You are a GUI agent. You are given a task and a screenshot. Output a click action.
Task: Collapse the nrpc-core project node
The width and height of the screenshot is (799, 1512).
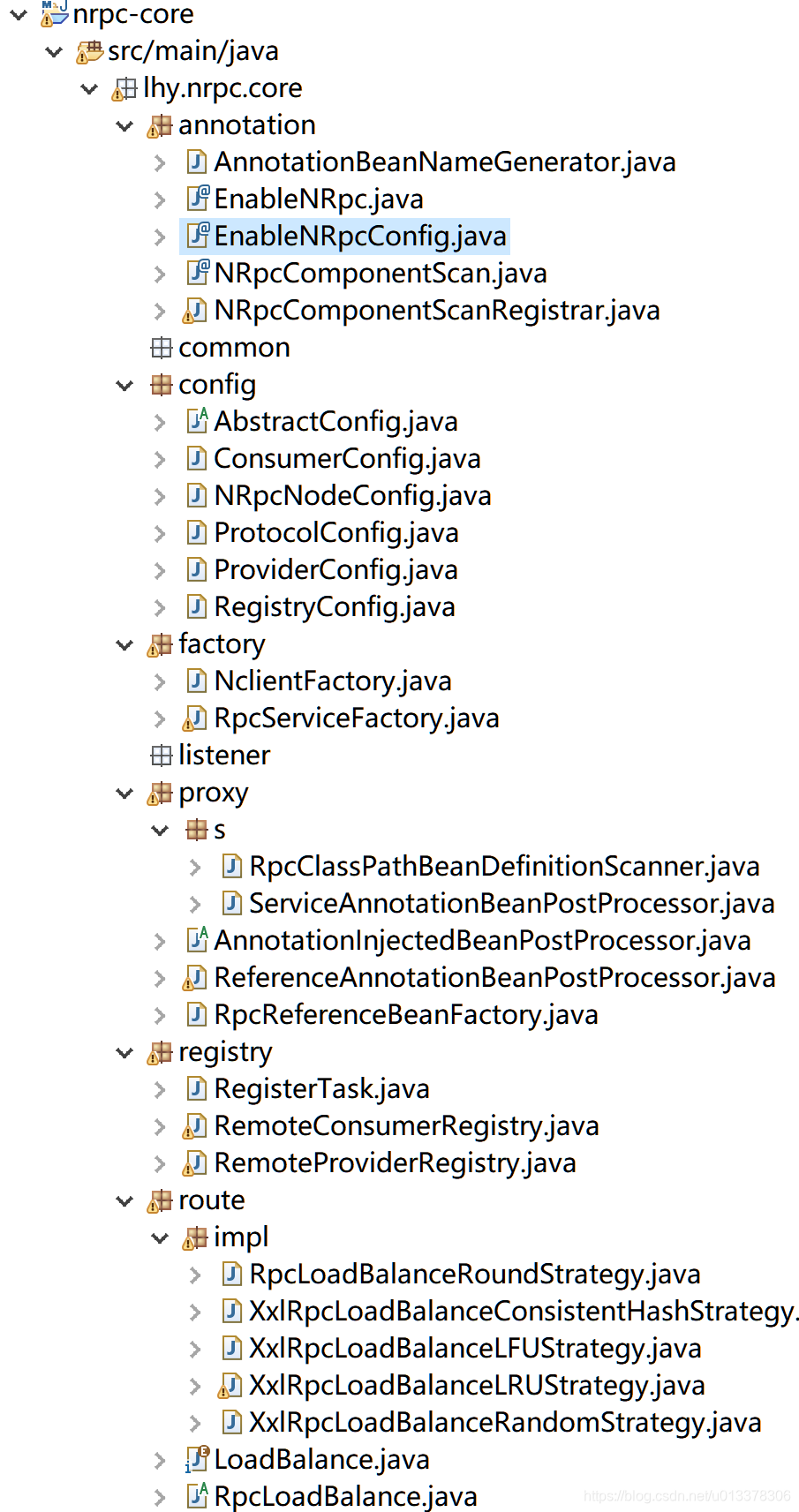pos(19,14)
